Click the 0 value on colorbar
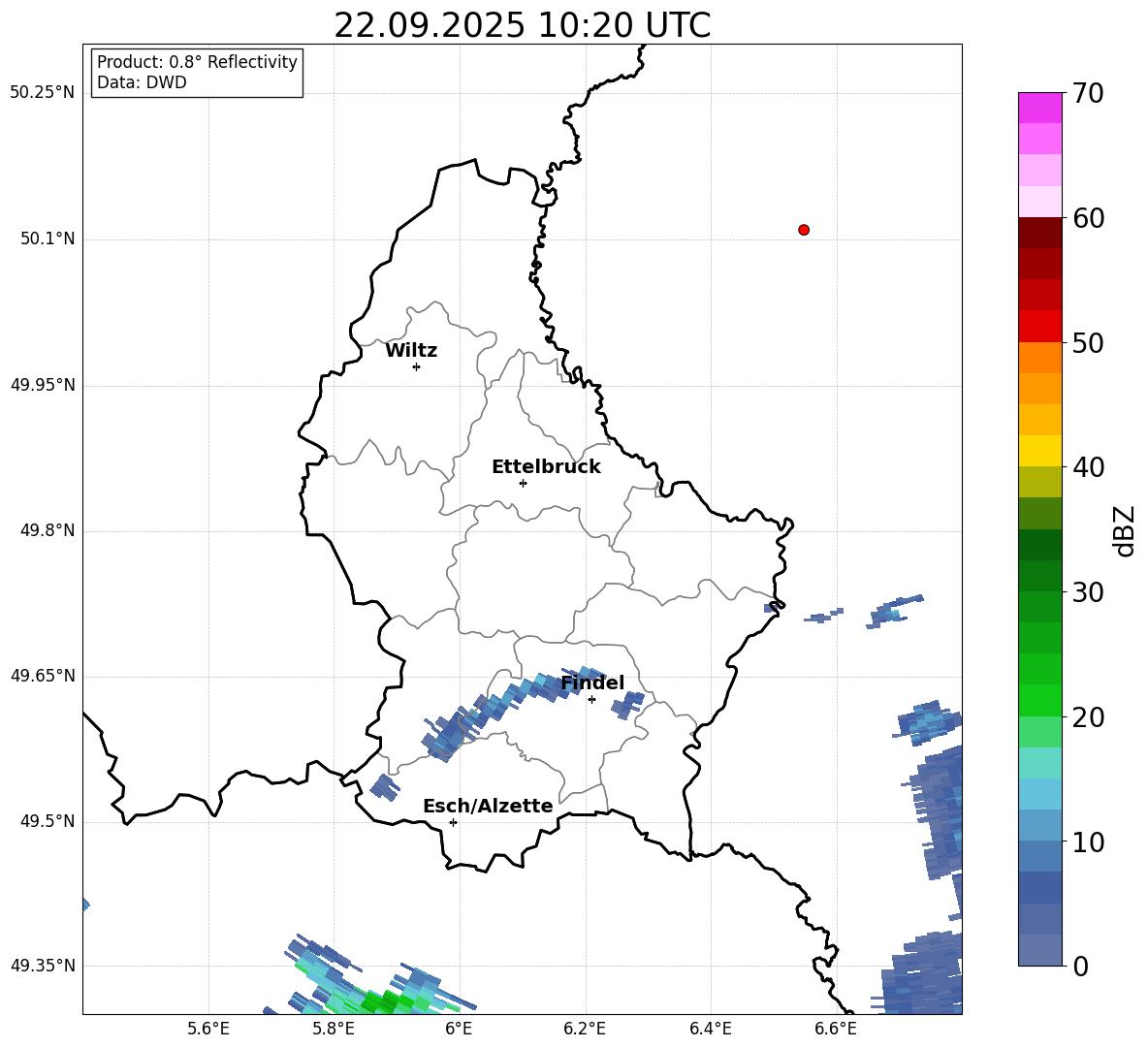The height and width of the screenshot is (1048, 1148). click(1080, 966)
